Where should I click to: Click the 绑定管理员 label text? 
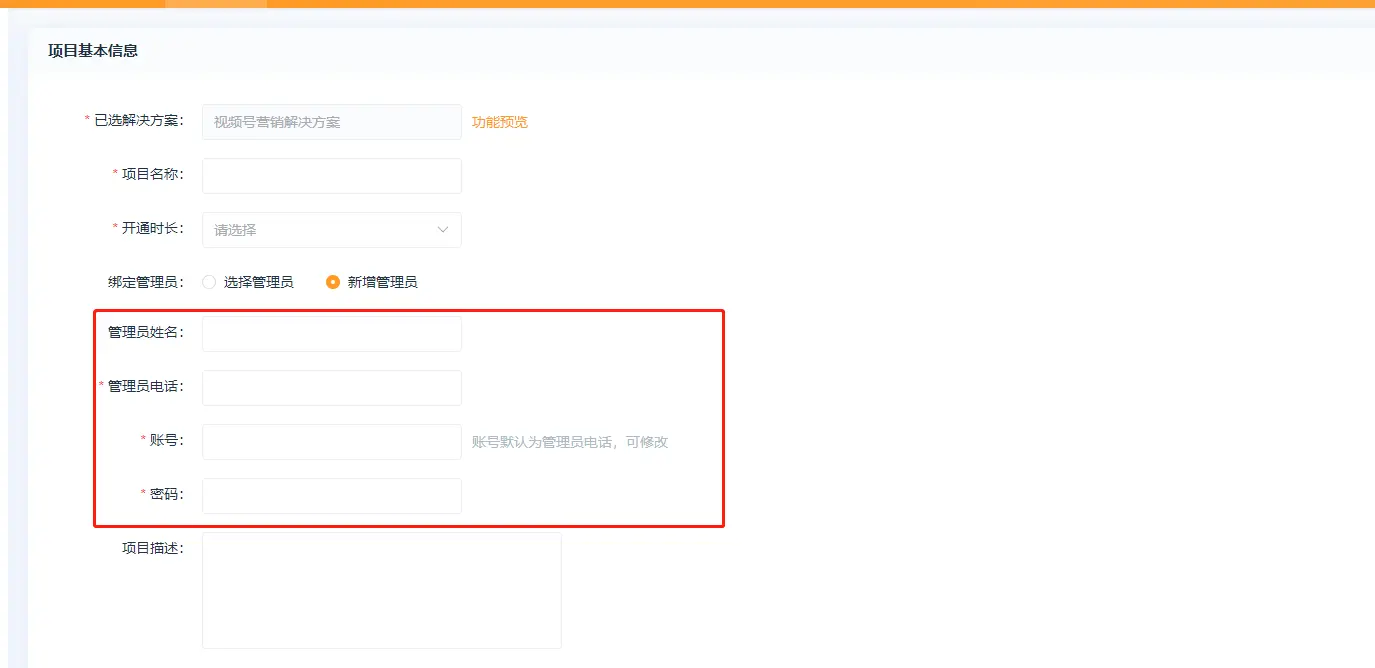pos(145,282)
